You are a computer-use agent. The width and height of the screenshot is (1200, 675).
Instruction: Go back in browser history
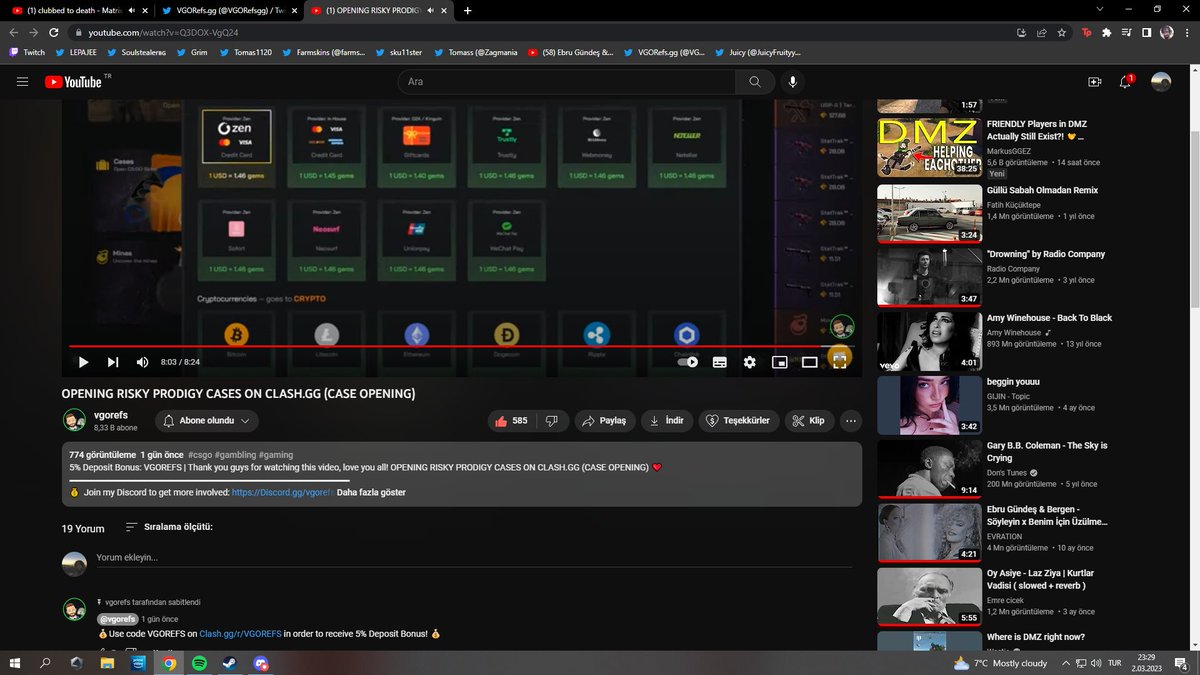13,32
